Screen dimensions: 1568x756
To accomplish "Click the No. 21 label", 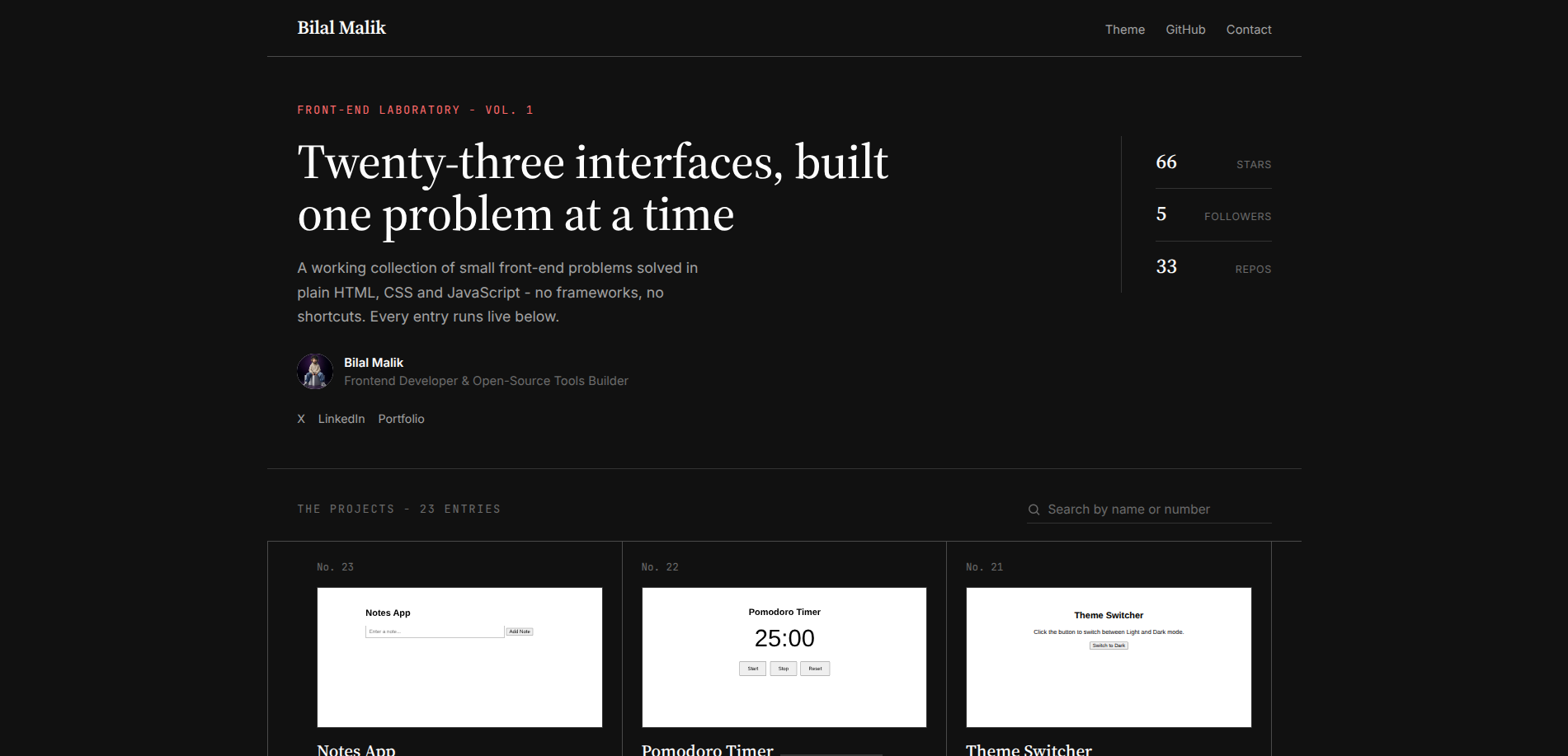I will 985,567.
